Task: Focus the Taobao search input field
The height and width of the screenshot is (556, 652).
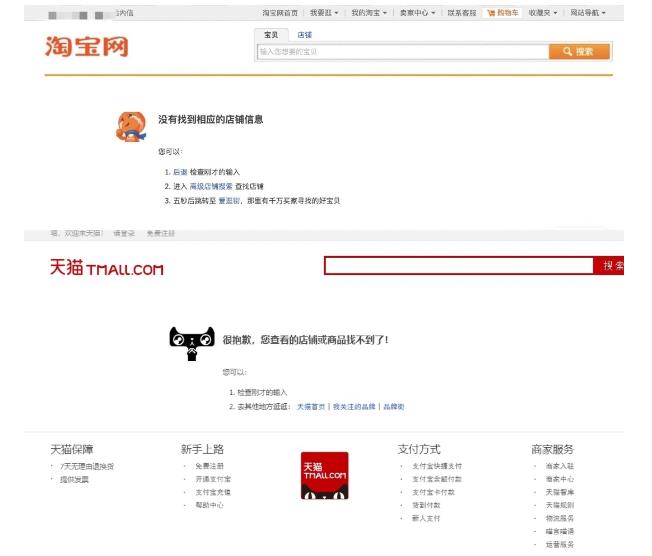Action: point(402,51)
